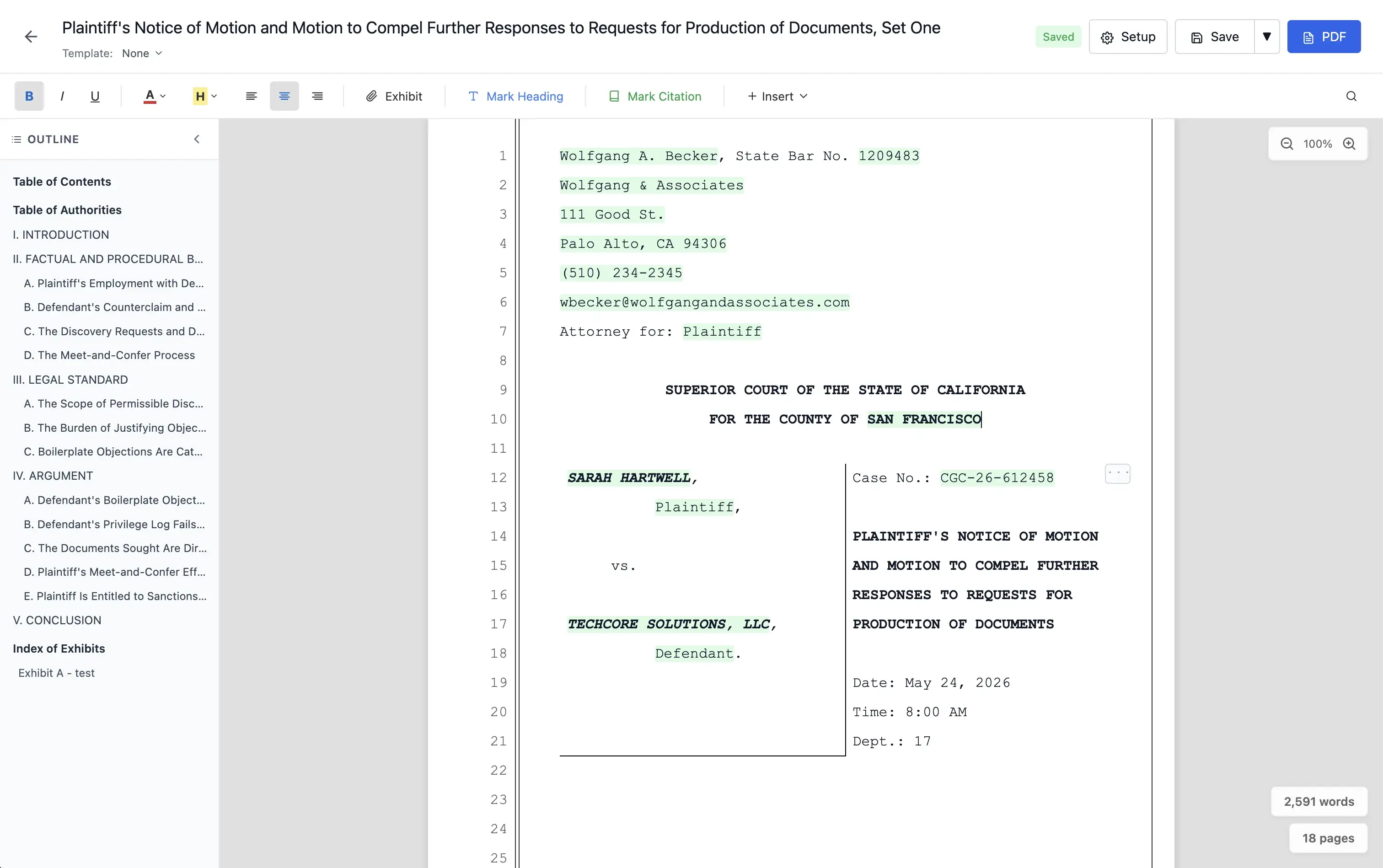Click the phone number (510) 234-2345

pyautogui.click(x=621, y=273)
